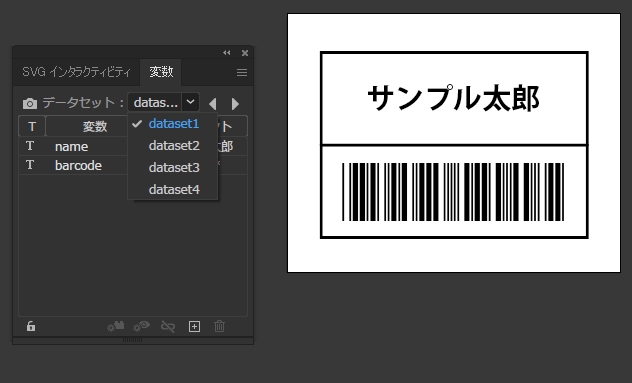The height and width of the screenshot is (383, 632).
Task: Click the text type icon for barcode
Action: tap(30, 165)
